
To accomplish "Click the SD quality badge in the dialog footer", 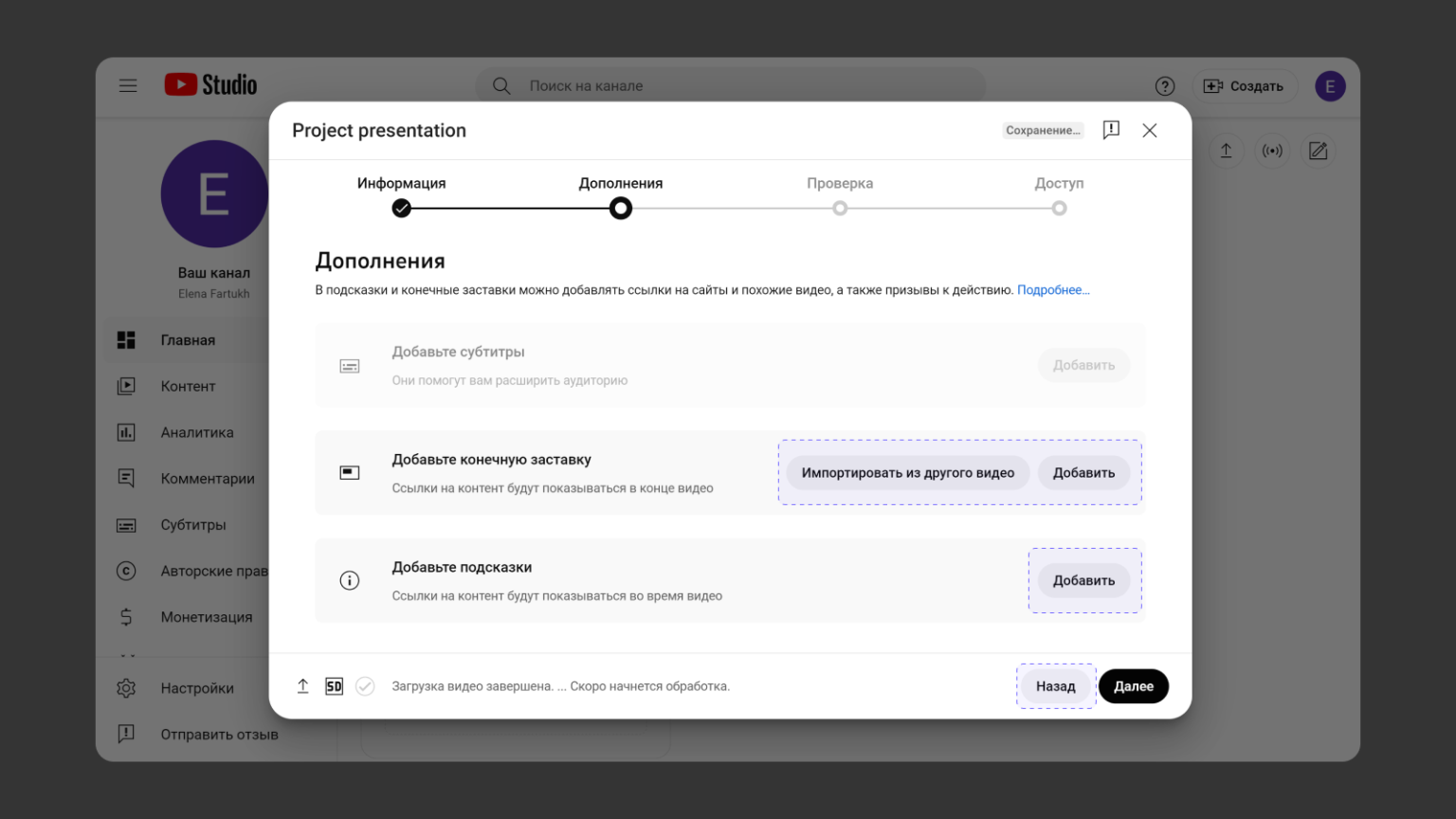I will [334, 685].
